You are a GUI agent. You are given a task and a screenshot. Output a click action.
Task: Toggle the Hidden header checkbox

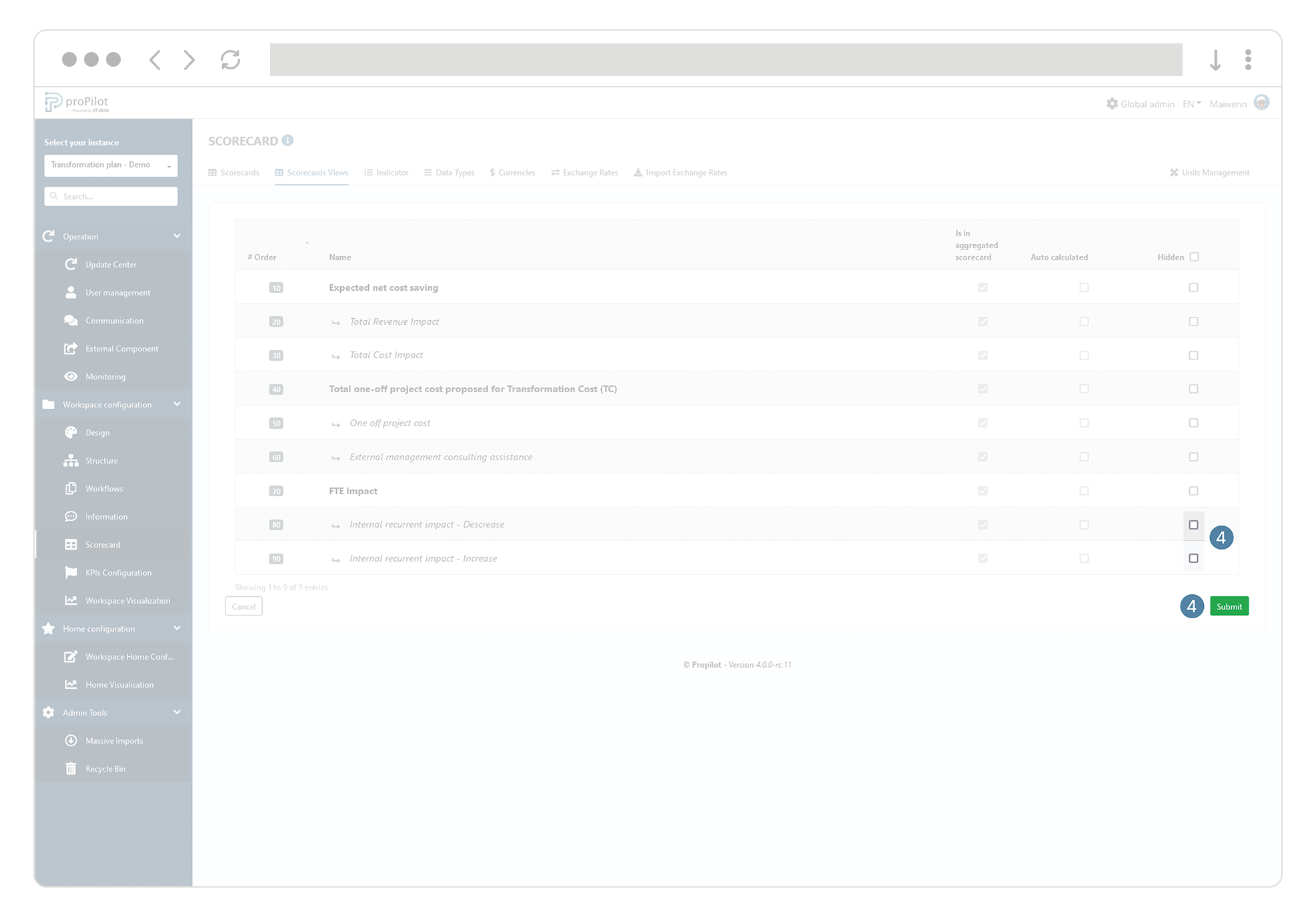pyautogui.click(x=1194, y=257)
